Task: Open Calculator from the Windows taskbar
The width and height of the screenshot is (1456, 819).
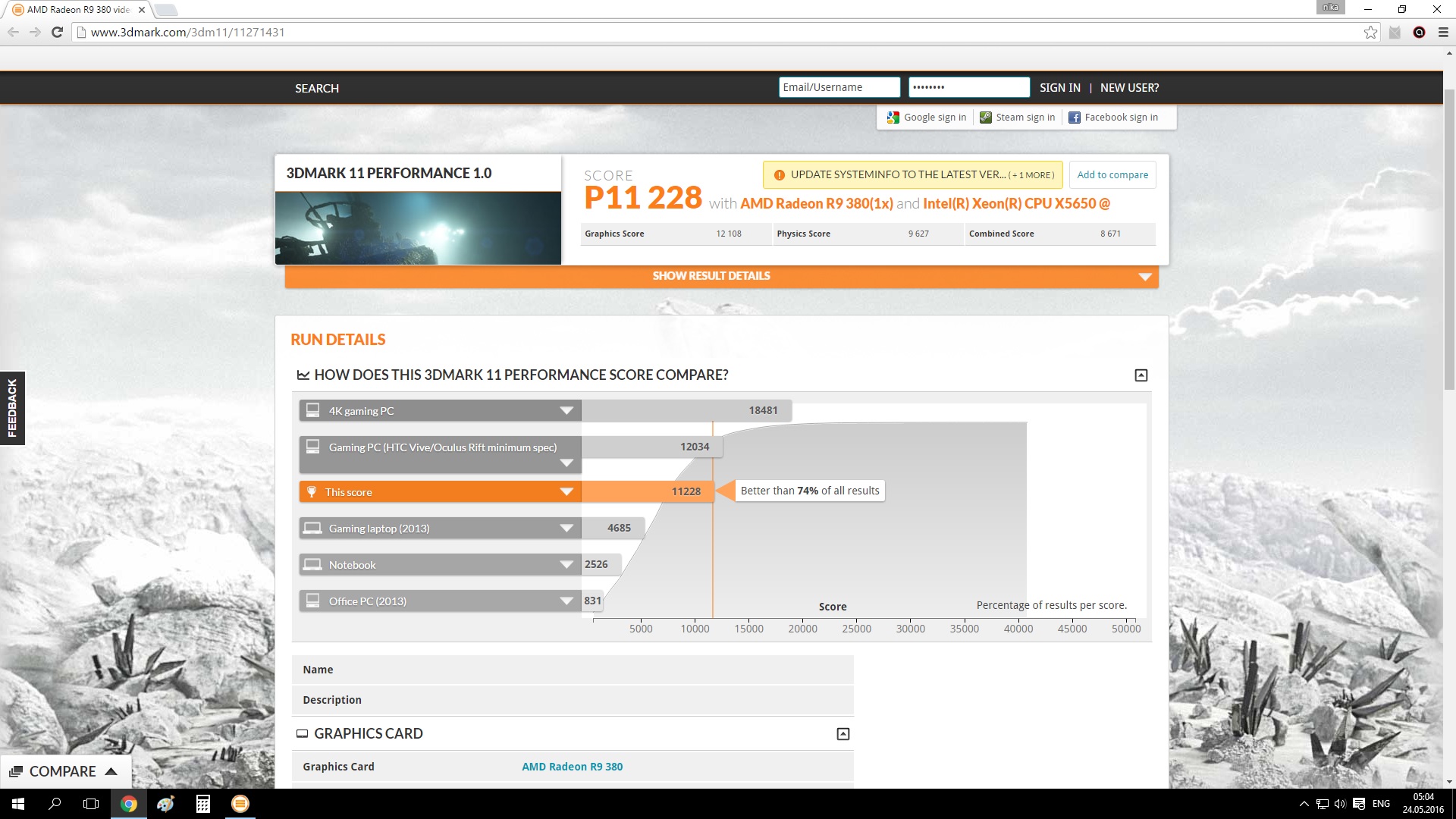Action: [202, 804]
